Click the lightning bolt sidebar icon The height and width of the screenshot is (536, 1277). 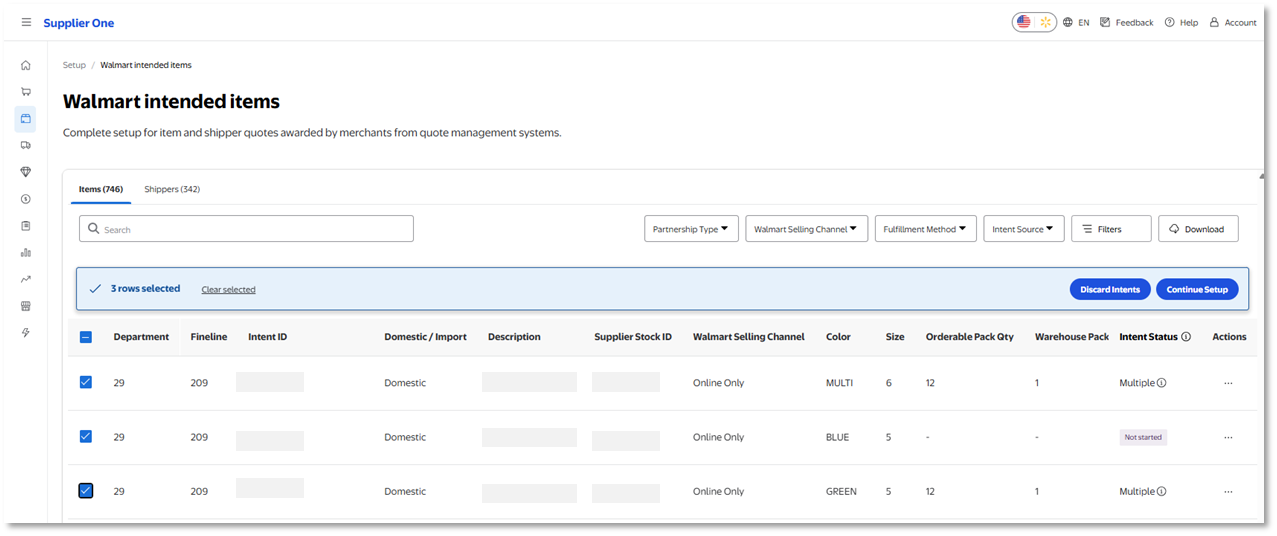point(26,332)
